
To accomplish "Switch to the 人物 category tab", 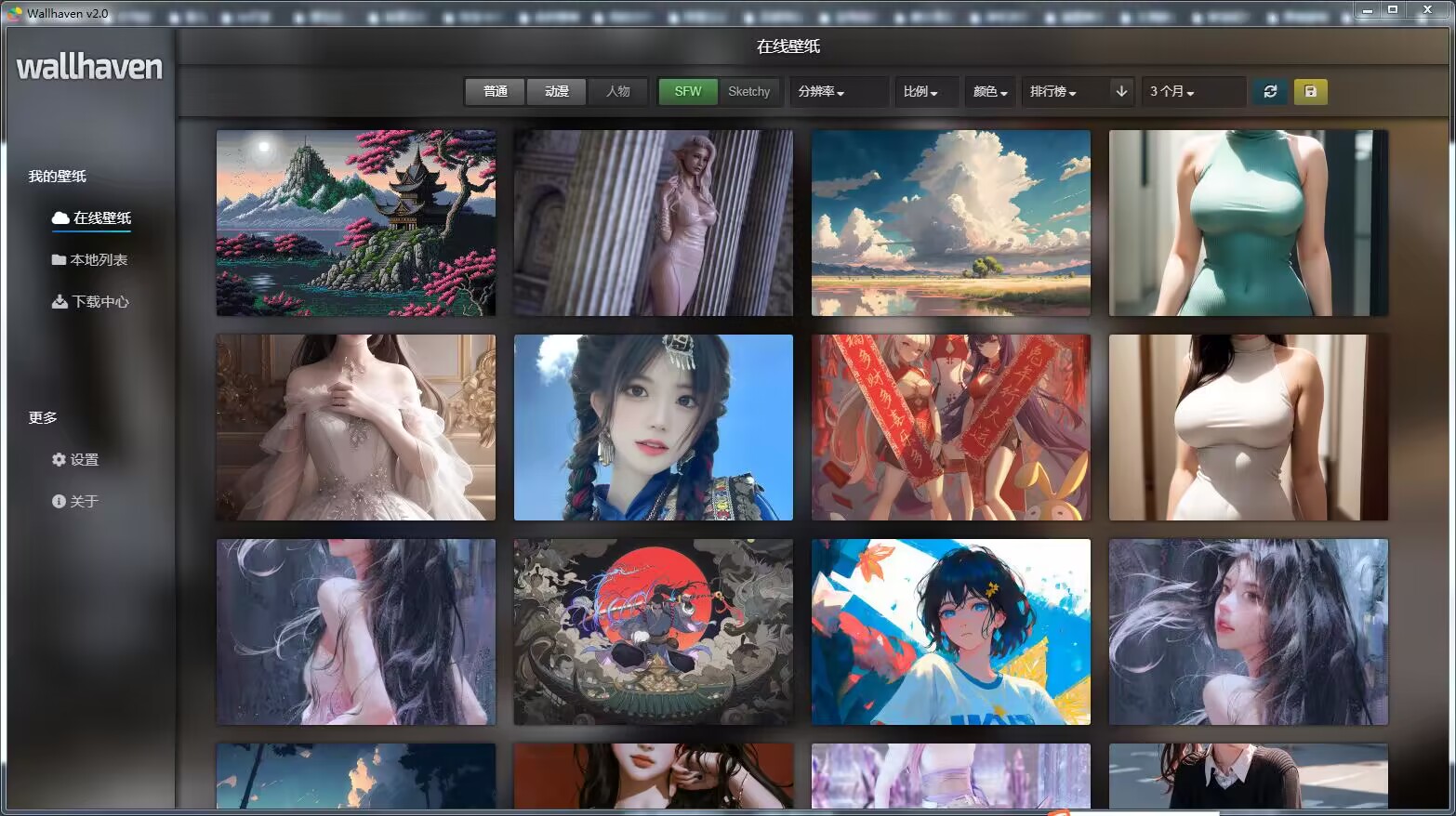I will pos(618,91).
